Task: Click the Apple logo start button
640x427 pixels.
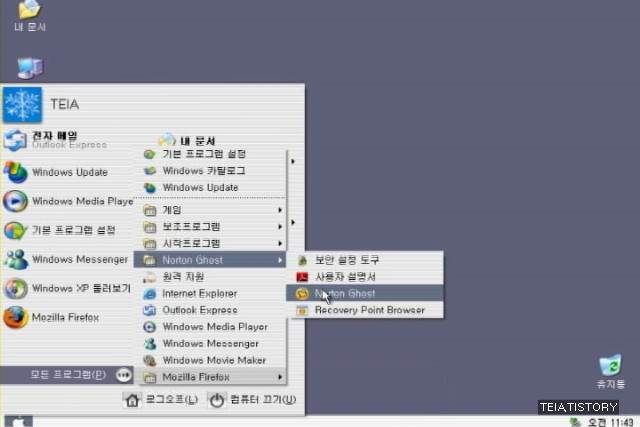Action: [x=18, y=422]
